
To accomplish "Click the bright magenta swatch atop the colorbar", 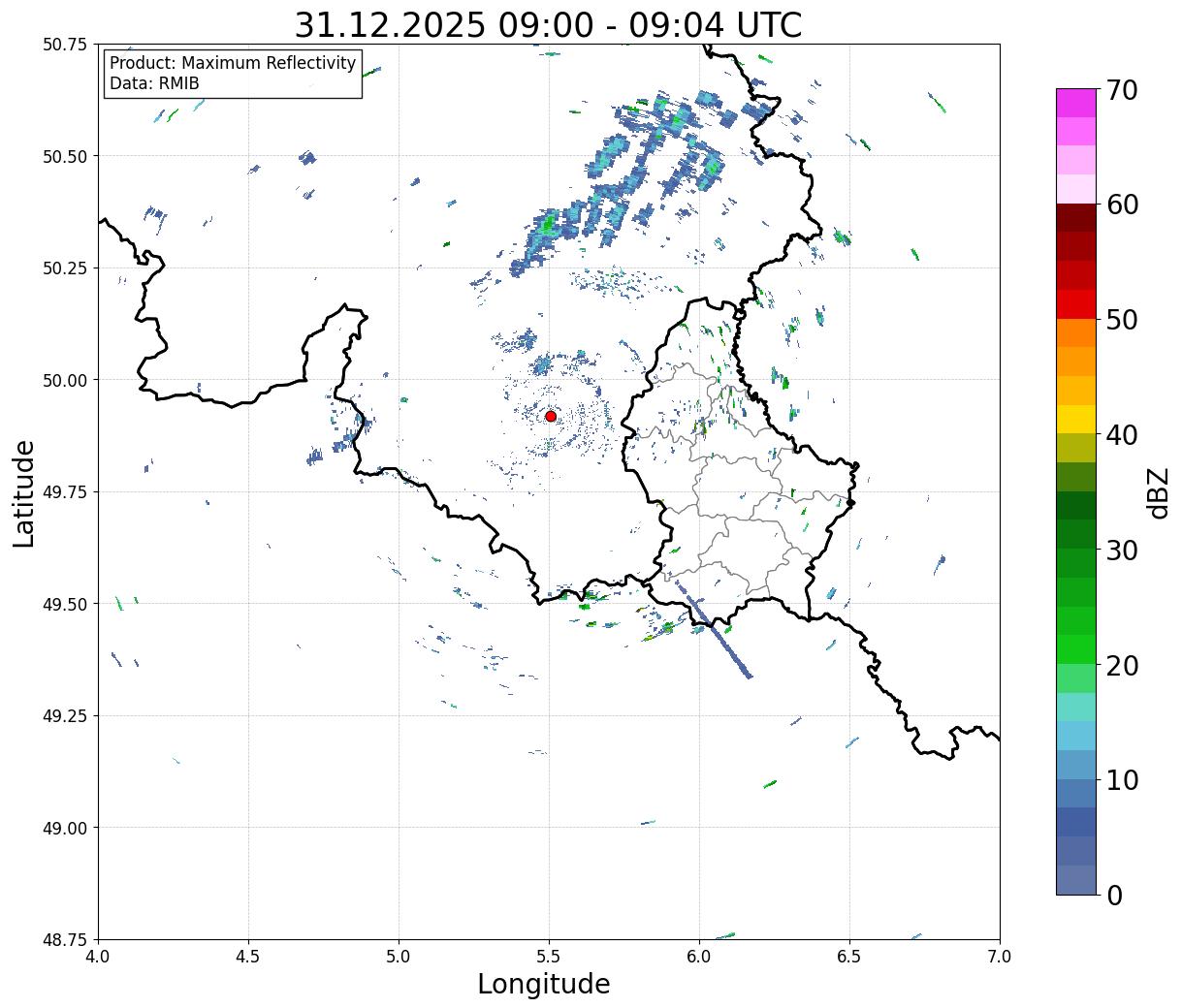I will [1075, 103].
